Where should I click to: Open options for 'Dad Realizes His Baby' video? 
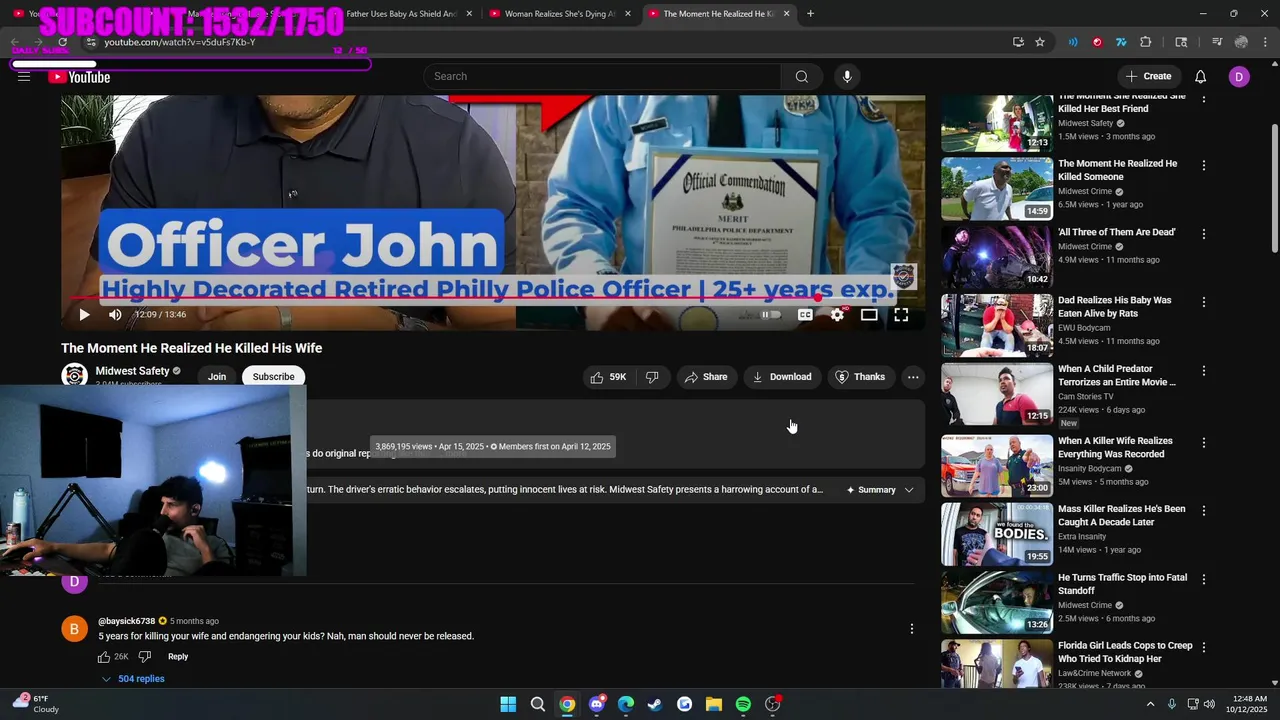(1203, 302)
